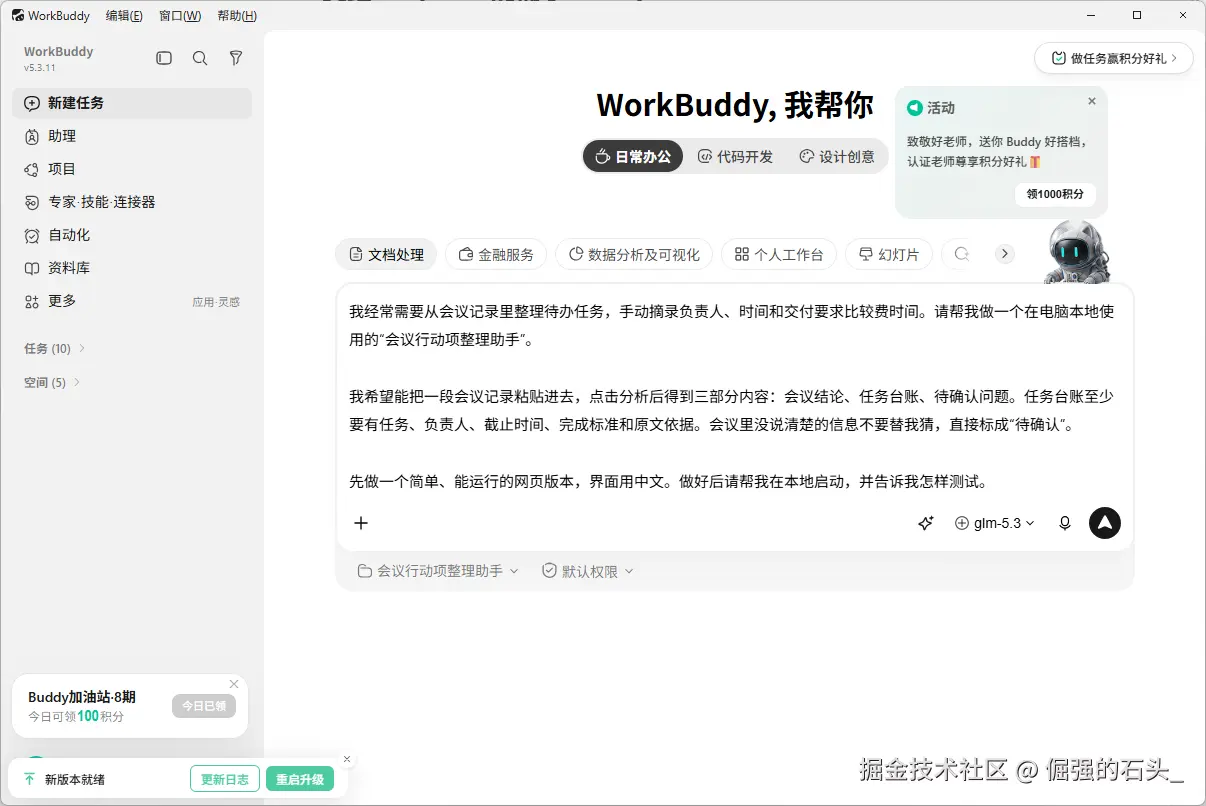Click the plus attachment icon
Image resolution: width=1206 pixels, height=806 pixels.
(362, 523)
